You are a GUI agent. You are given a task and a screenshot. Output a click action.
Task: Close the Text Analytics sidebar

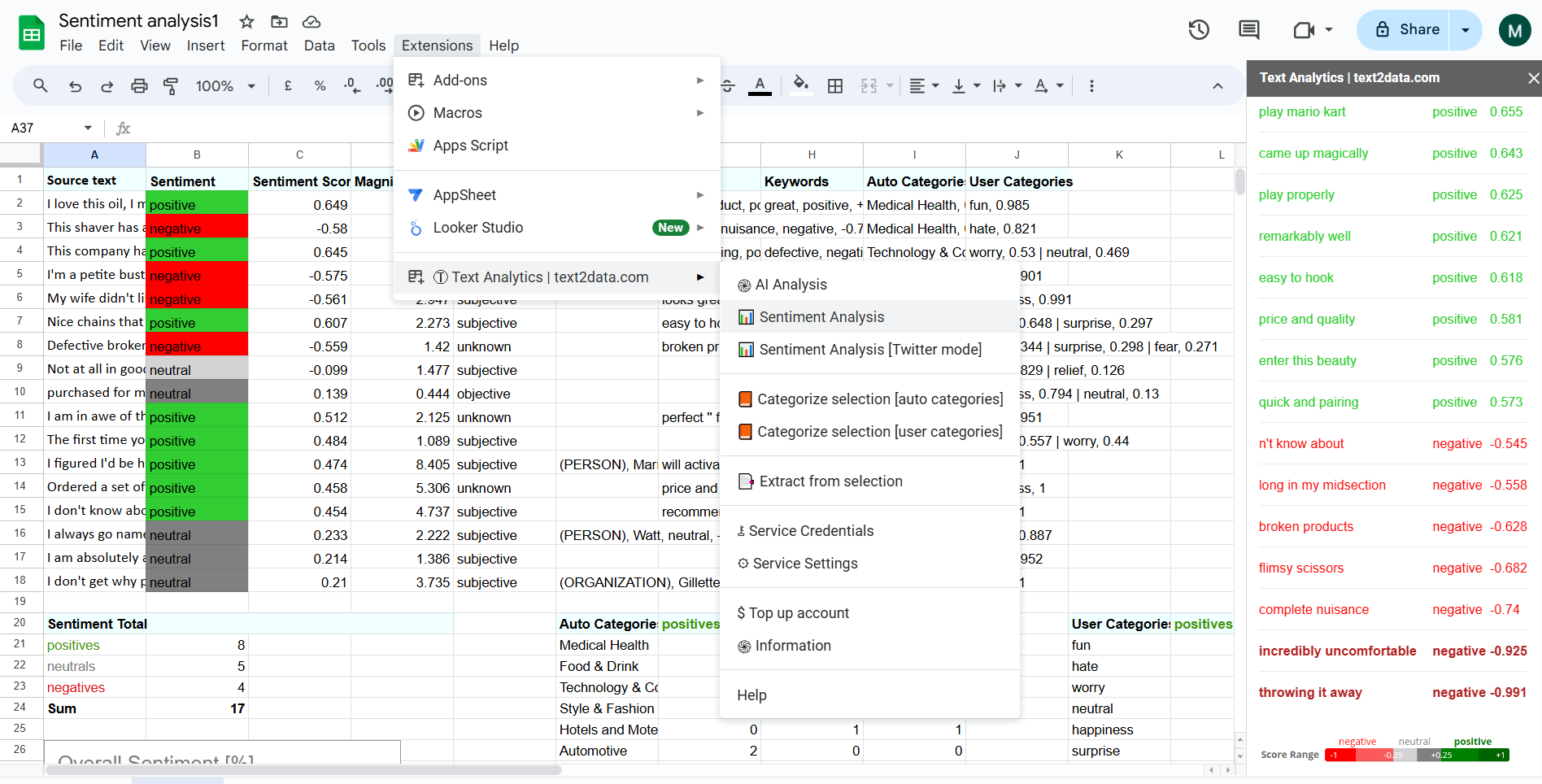click(1533, 78)
